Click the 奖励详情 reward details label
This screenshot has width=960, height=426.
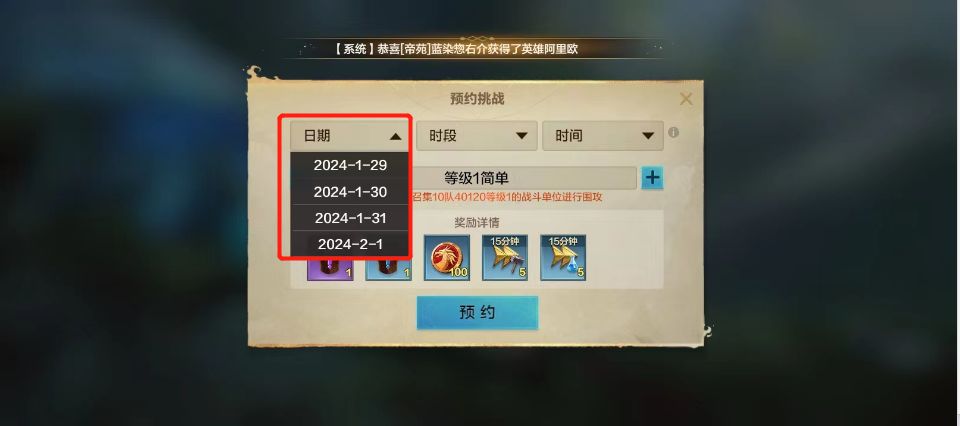coord(476,223)
